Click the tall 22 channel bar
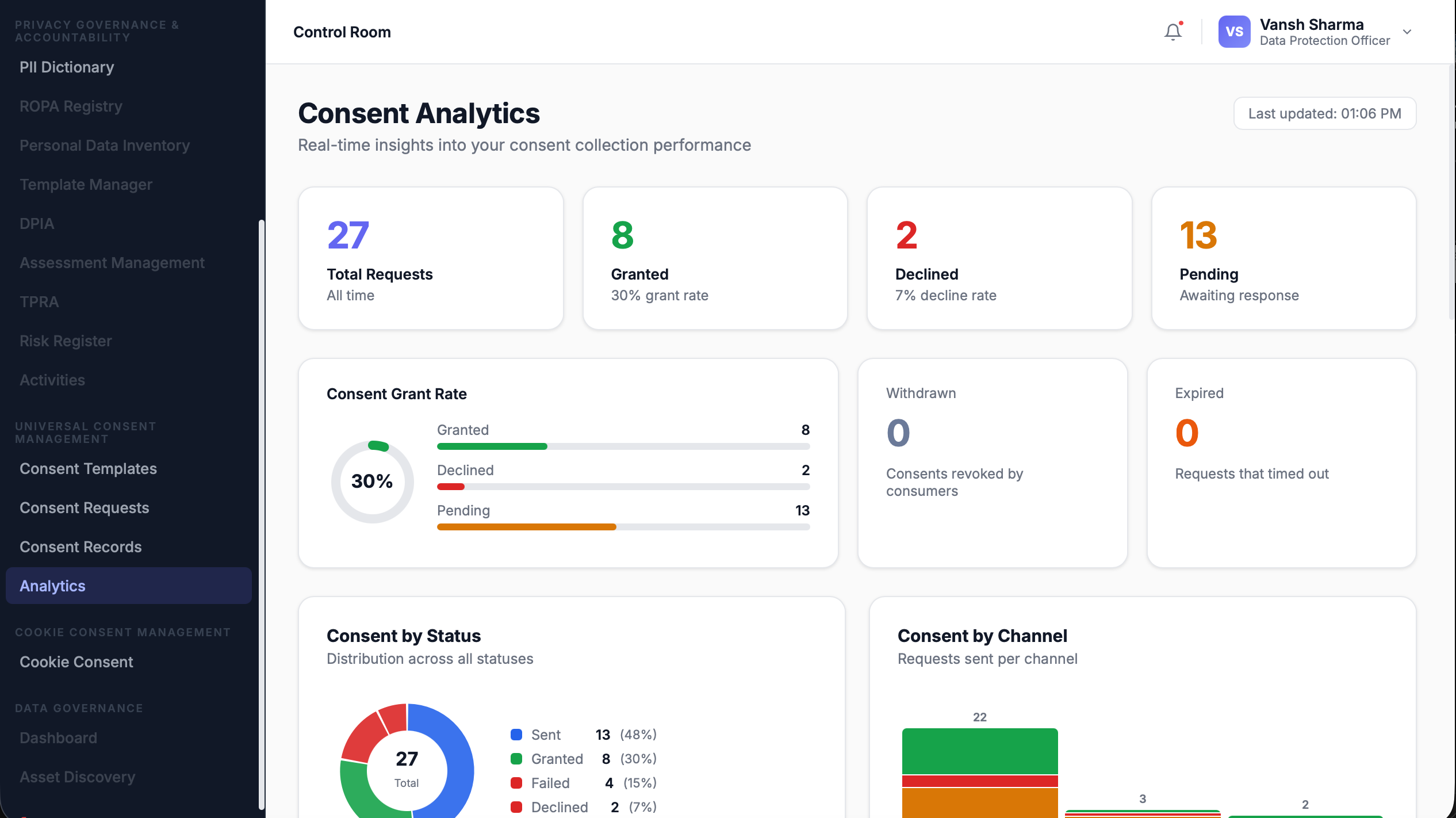 980,773
